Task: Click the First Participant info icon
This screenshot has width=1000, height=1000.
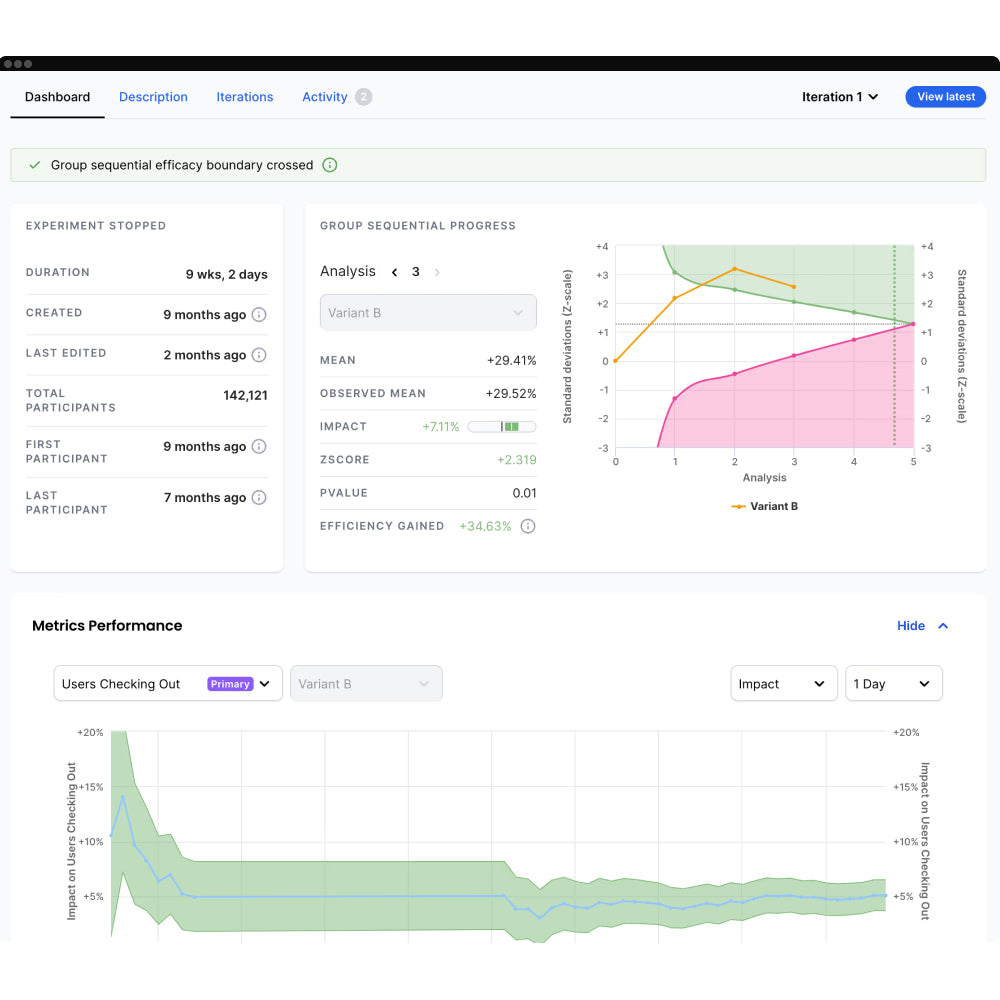Action: coord(259,446)
